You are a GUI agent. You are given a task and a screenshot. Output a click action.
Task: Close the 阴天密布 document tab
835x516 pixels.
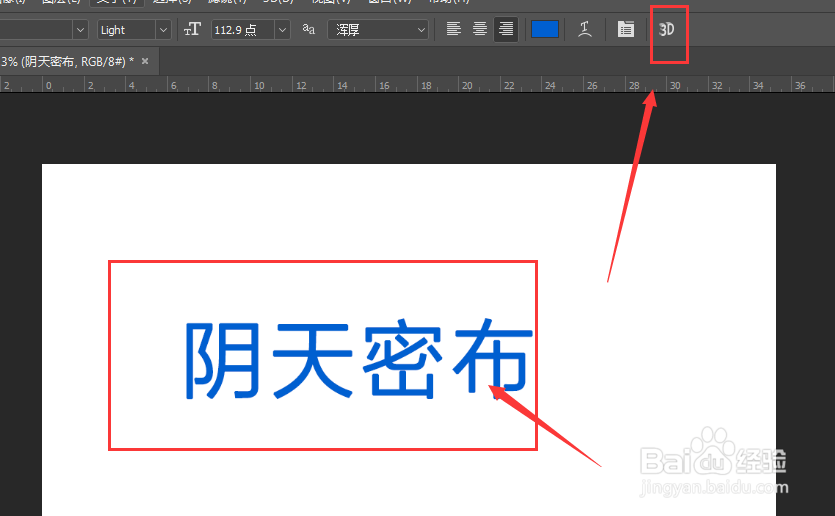pos(145,61)
